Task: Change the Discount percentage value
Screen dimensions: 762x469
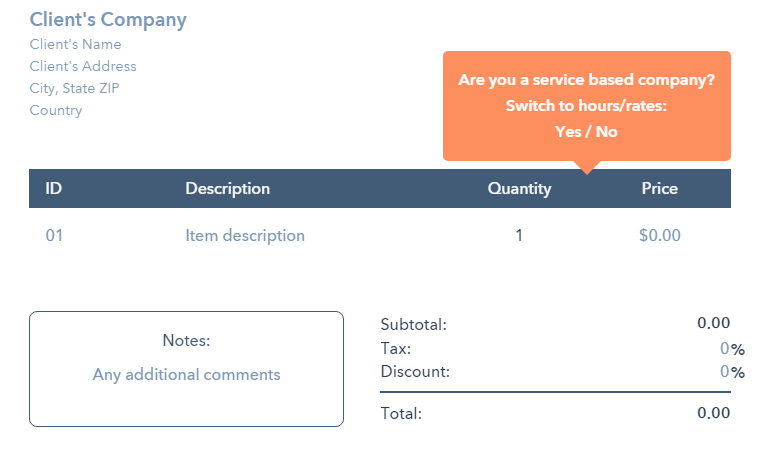Action: pyautogui.click(x=725, y=372)
